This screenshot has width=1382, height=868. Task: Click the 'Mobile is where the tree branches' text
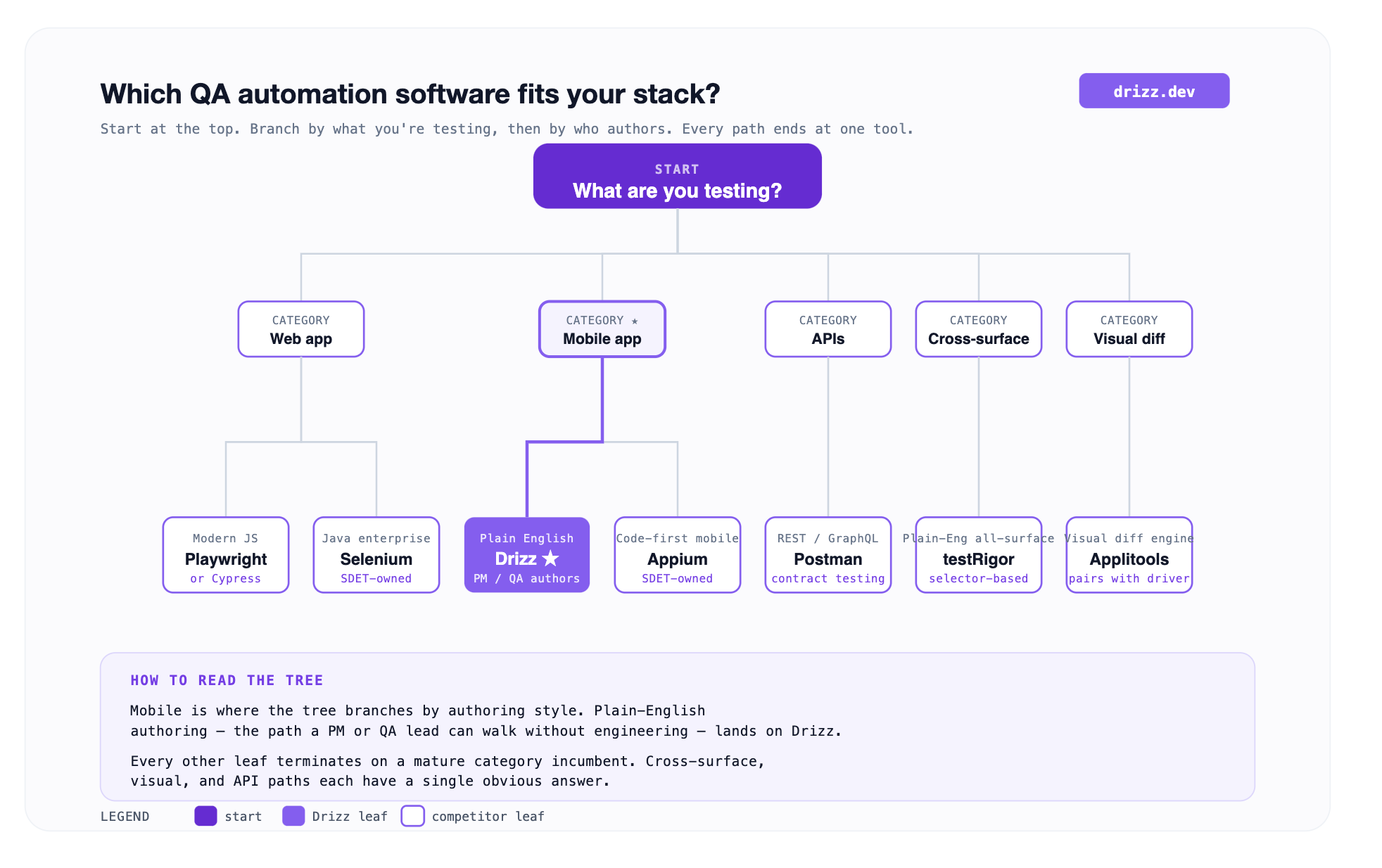tap(486, 720)
